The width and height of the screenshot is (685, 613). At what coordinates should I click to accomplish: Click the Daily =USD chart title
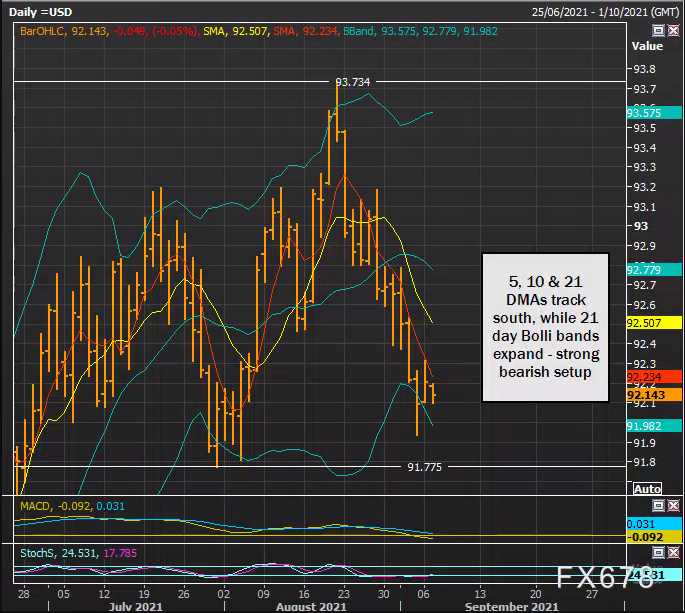[x=44, y=11]
